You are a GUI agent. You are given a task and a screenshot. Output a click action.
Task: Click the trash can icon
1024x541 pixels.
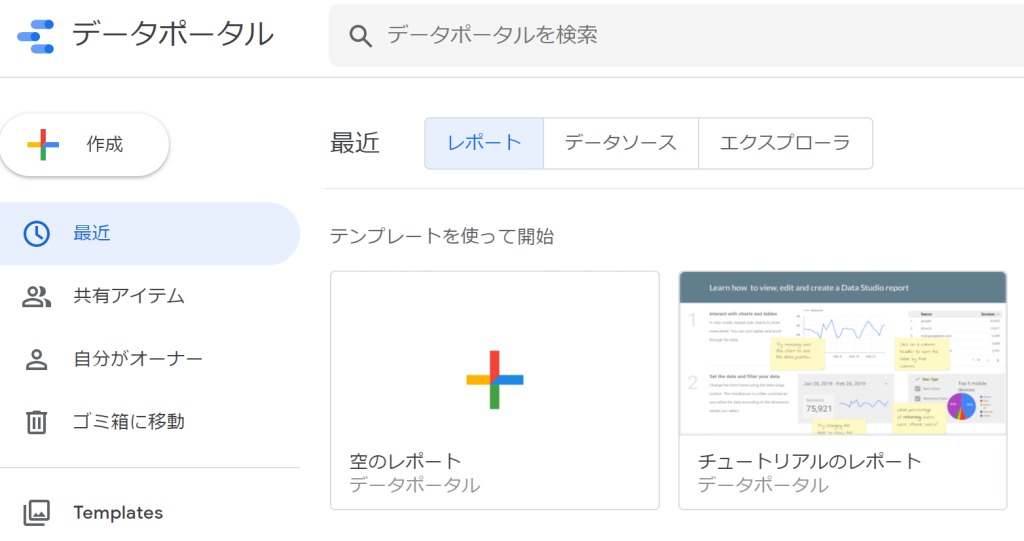pyautogui.click(x=37, y=421)
